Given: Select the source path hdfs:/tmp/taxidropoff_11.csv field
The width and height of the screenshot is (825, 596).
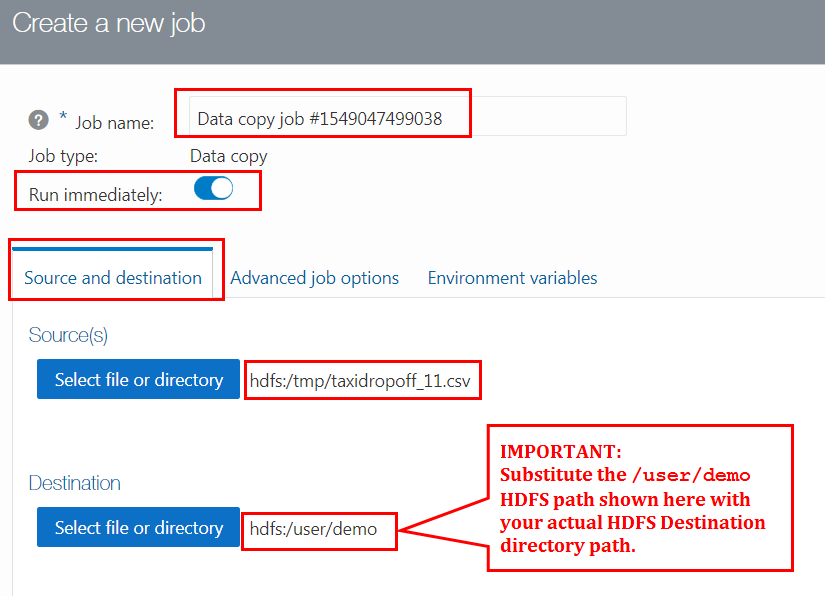Looking at the screenshot, I should (x=362, y=379).
